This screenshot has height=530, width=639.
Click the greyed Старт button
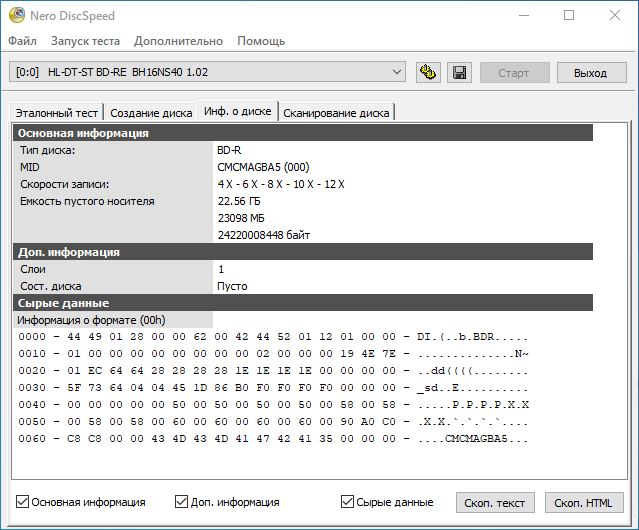tap(513, 73)
